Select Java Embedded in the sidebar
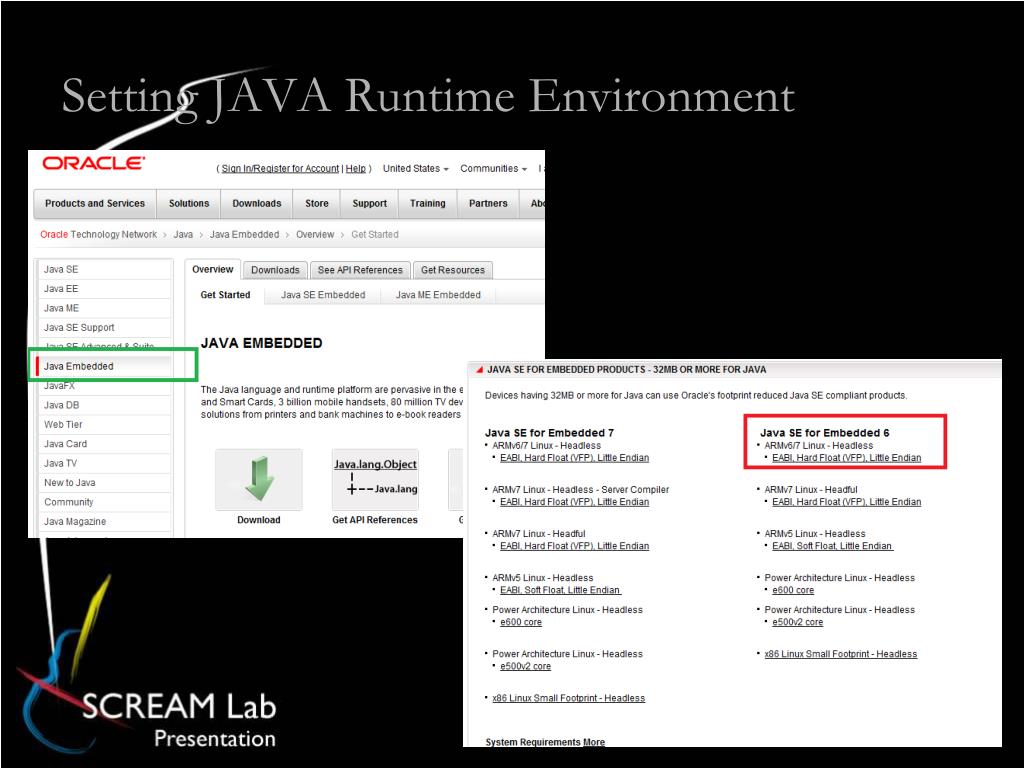Viewport: 1024px width, 768px height. 104,366
